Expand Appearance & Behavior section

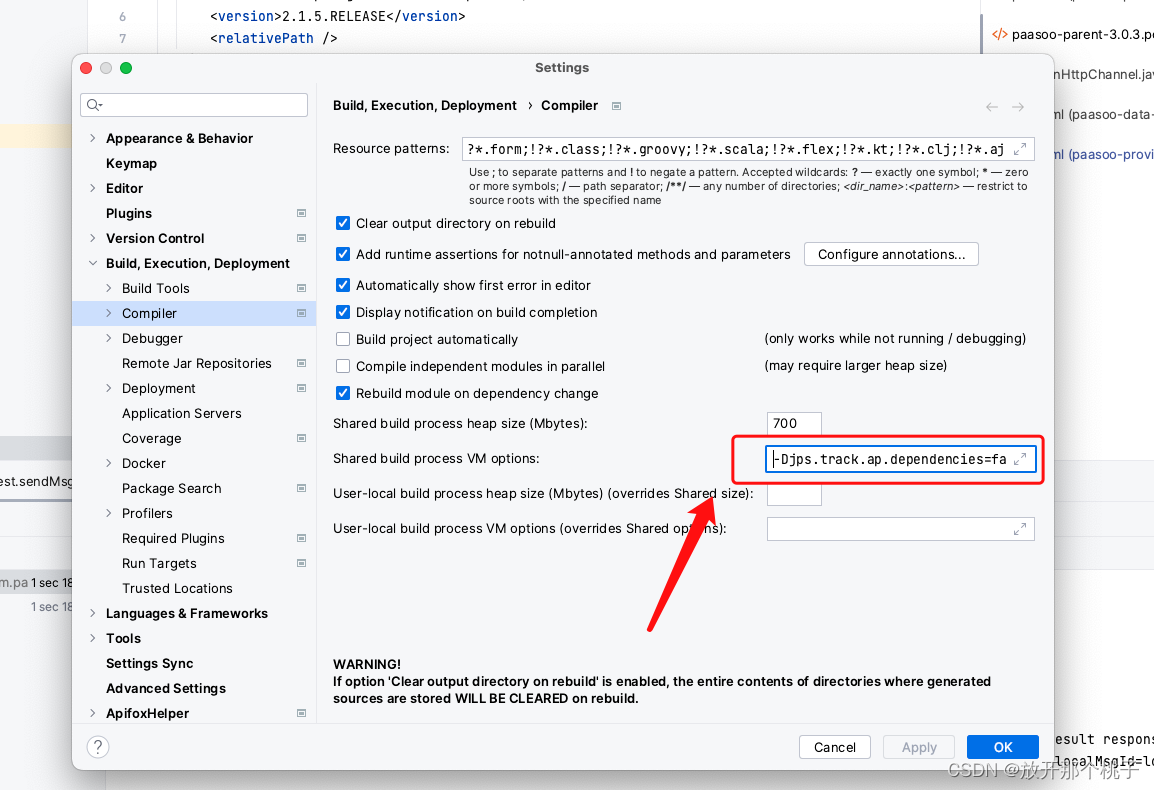93,138
